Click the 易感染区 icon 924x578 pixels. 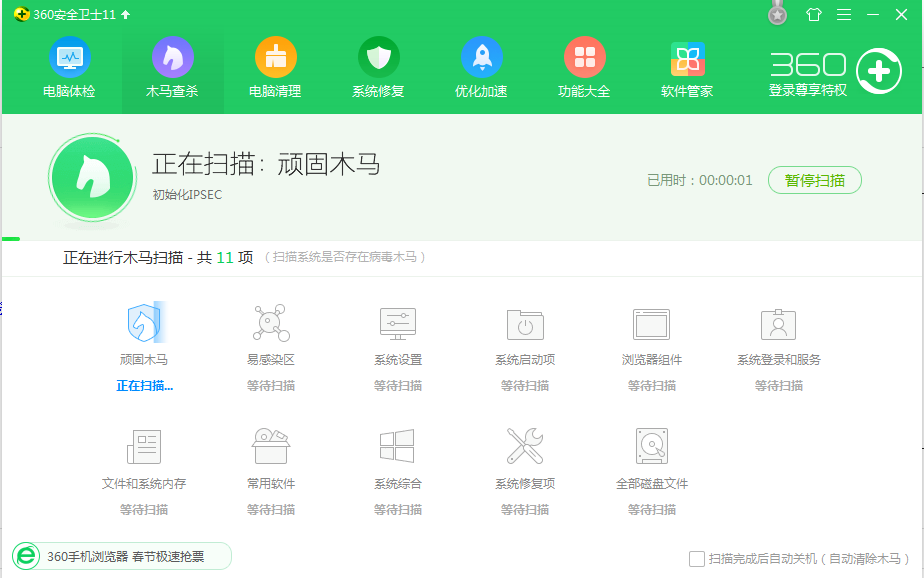click(x=271, y=323)
